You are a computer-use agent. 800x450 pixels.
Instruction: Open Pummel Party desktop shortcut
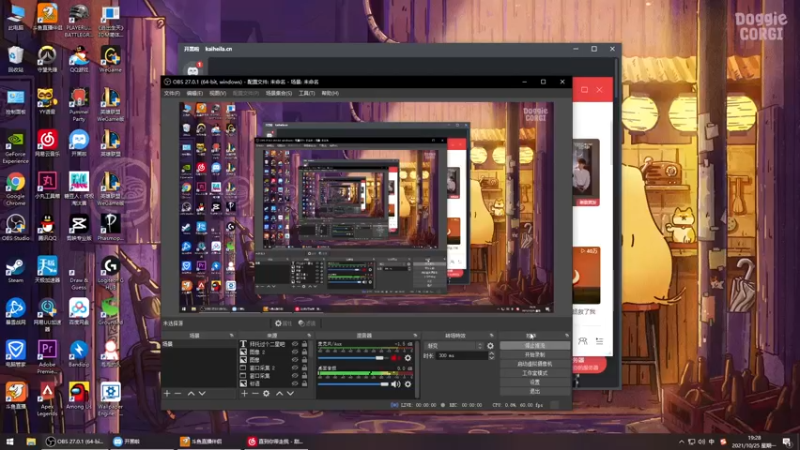tap(79, 105)
